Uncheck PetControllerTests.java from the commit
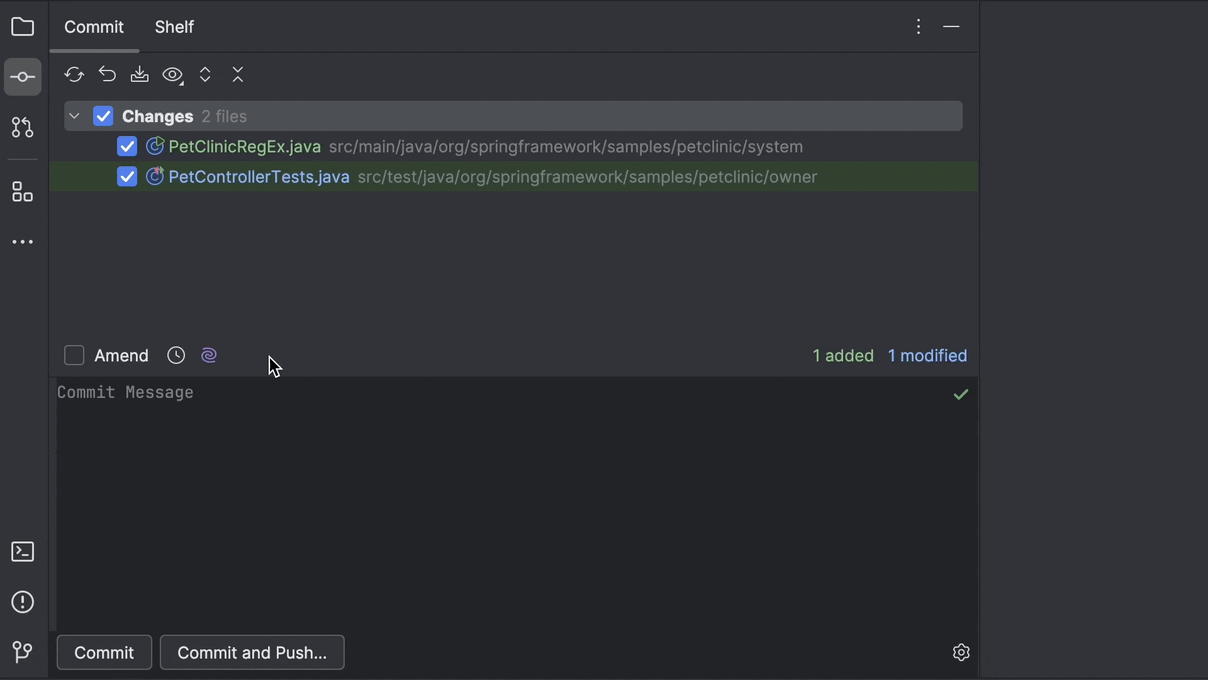Image resolution: width=1208 pixels, height=680 pixels. click(x=127, y=176)
